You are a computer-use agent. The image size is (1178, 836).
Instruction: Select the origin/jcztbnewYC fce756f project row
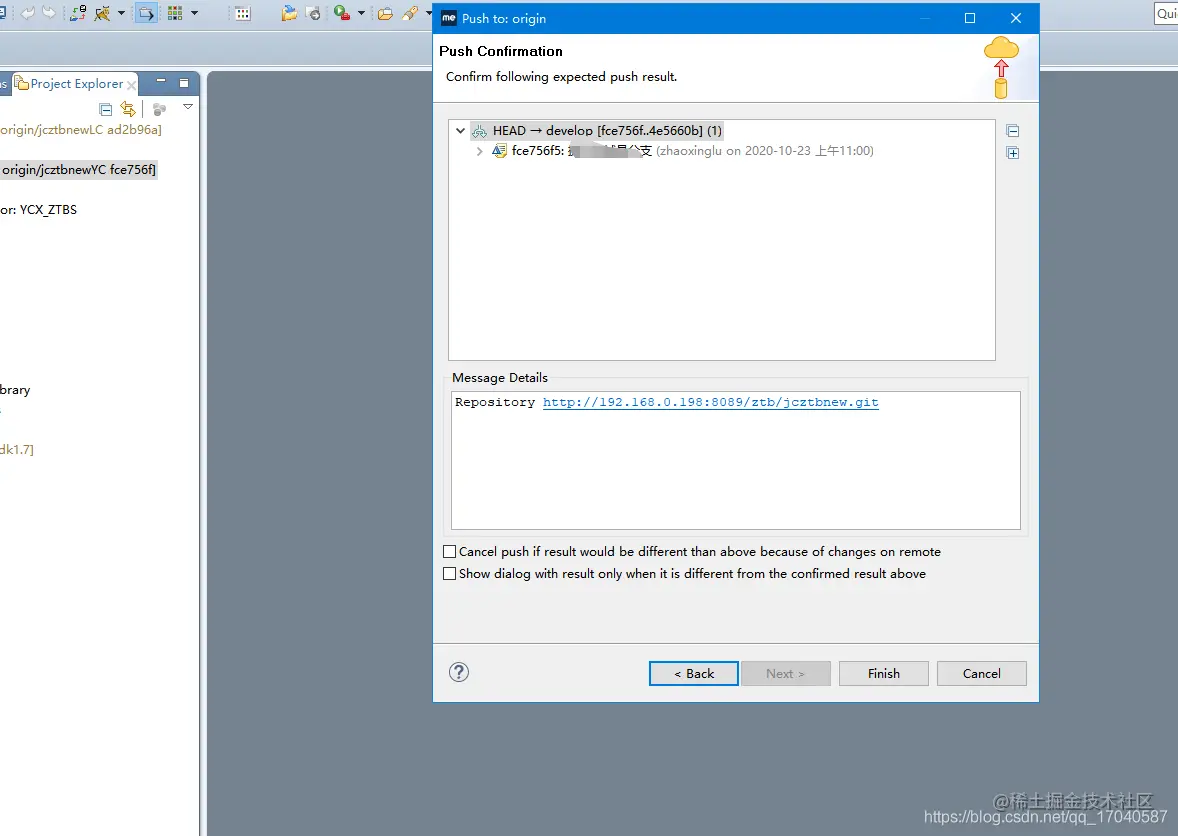(79, 170)
